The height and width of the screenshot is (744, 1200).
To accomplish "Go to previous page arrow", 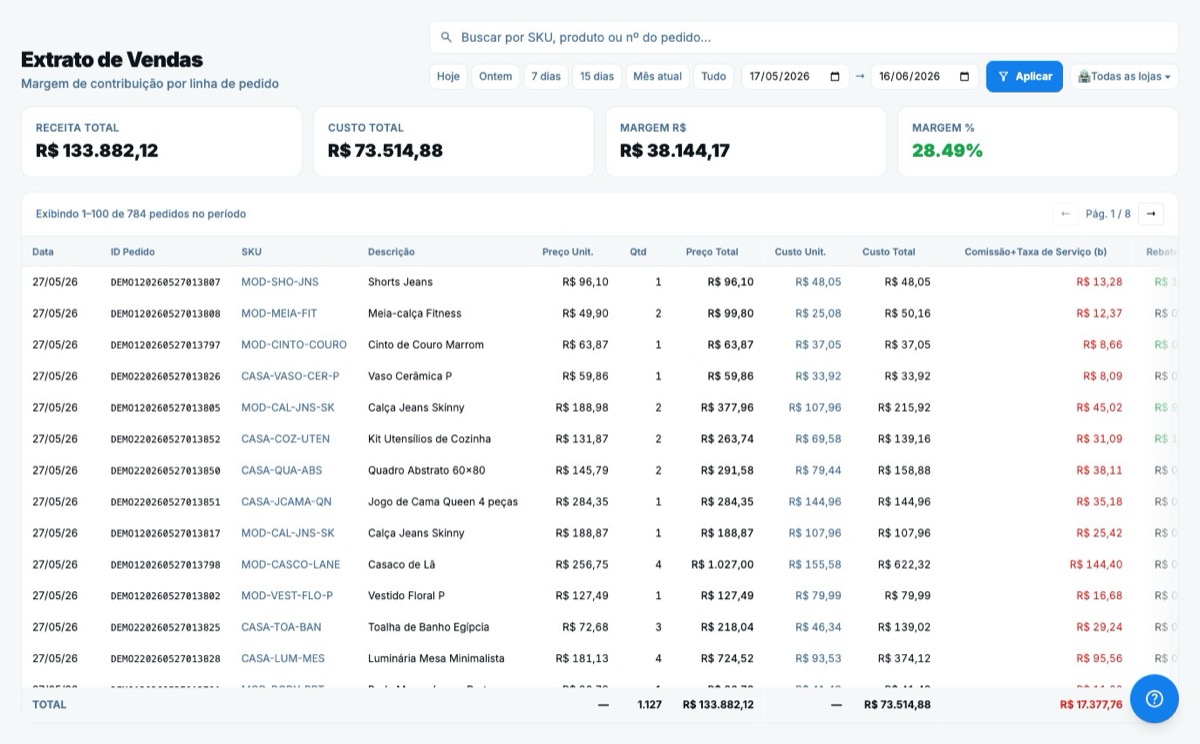I will pyautogui.click(x=1065, y=213).
